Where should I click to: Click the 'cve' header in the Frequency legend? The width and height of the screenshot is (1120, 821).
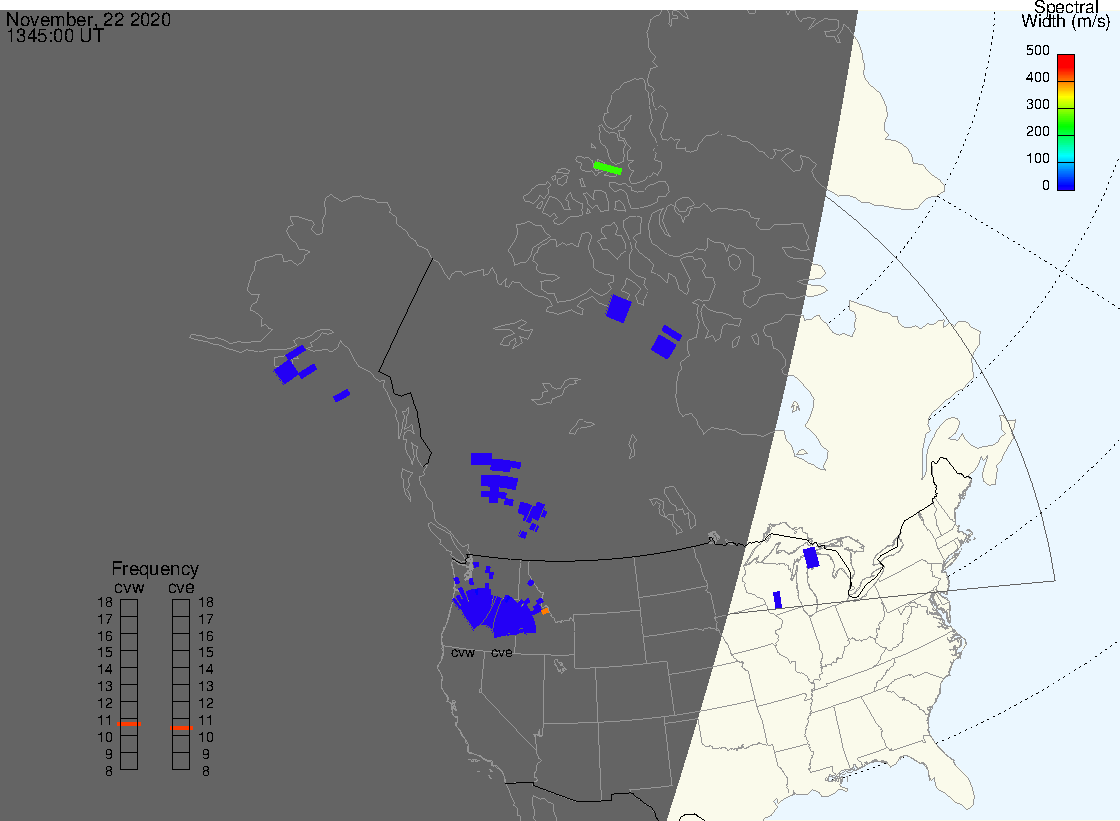[x=181, y=587]
